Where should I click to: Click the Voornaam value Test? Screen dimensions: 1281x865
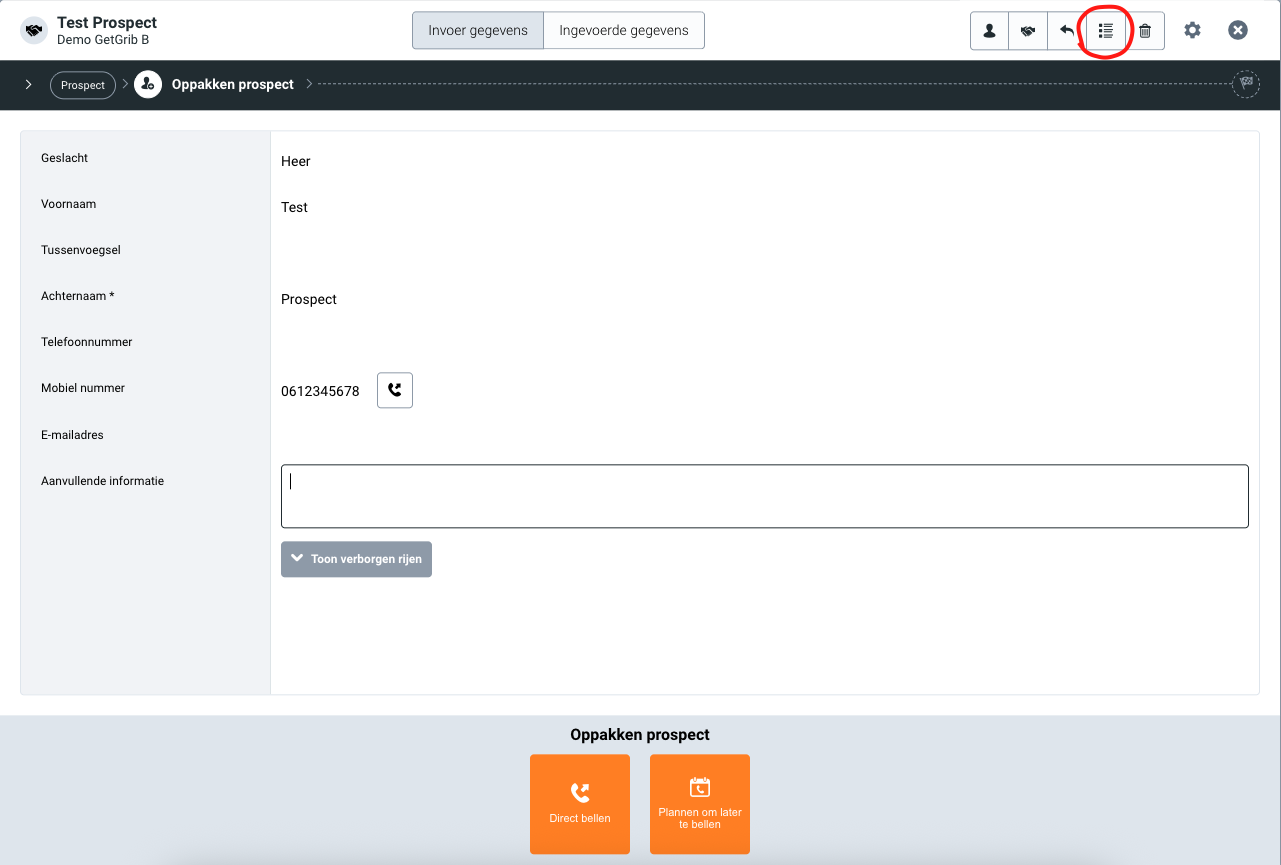click(294, 207)
